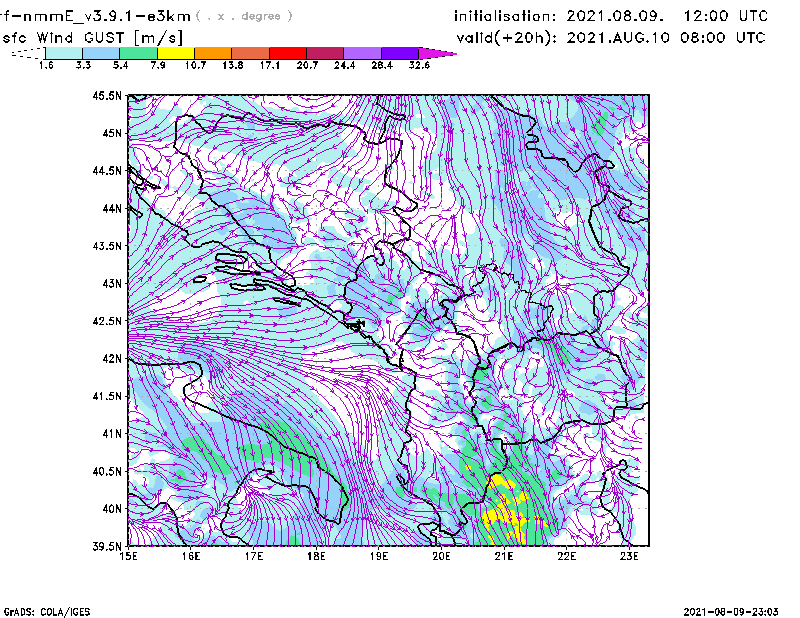Image resolution: width=800 pixels, height=618 pixels.
Task: Click the legend value 32.6
Action: pyautogui.click(x=419, y=65)
